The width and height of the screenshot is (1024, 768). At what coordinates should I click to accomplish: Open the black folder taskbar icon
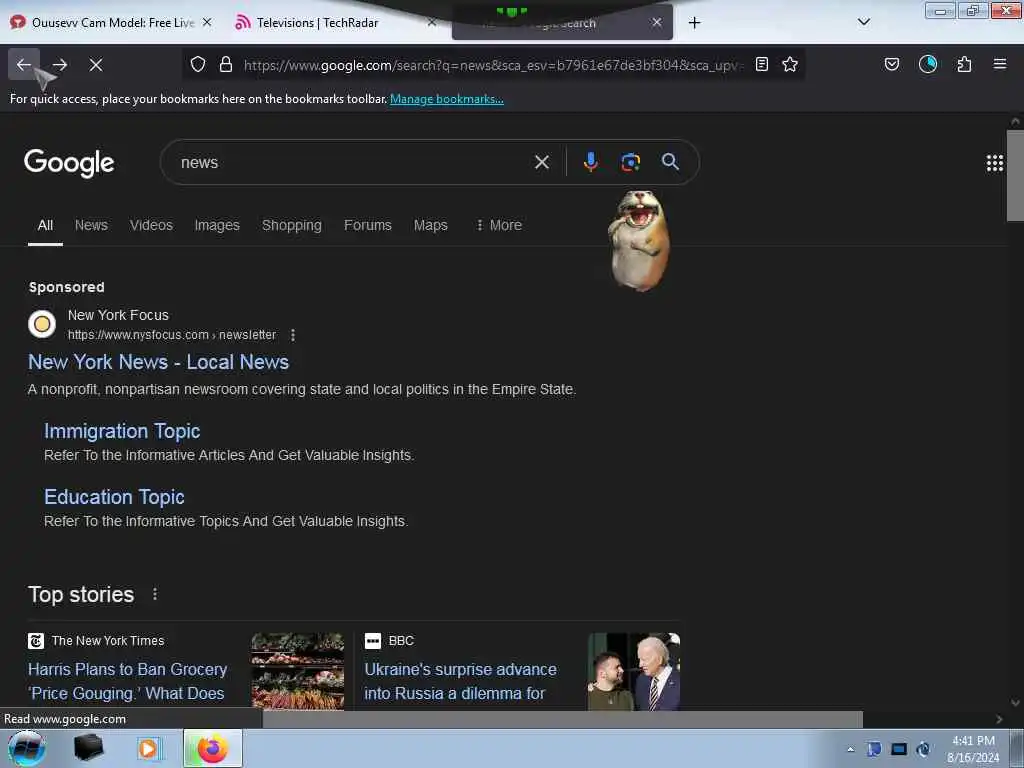[89, 748]
